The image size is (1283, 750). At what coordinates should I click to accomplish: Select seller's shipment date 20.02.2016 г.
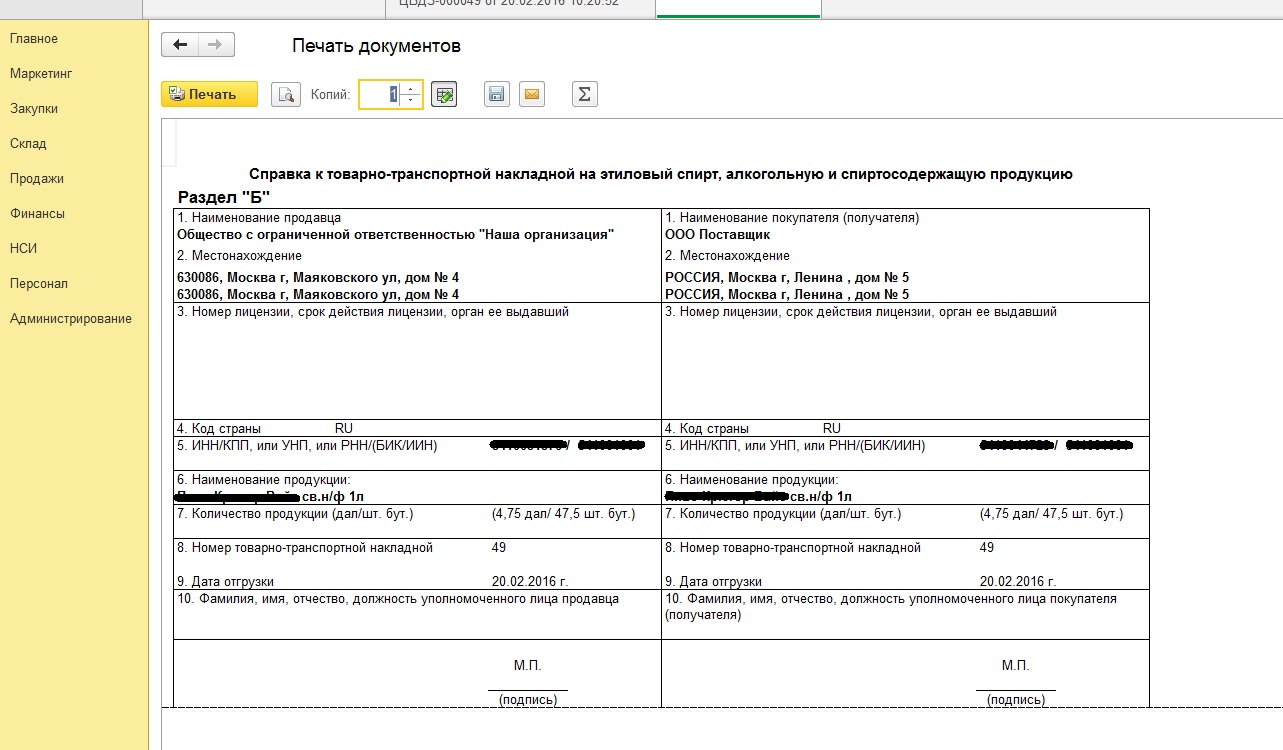(x=530, y=581)
